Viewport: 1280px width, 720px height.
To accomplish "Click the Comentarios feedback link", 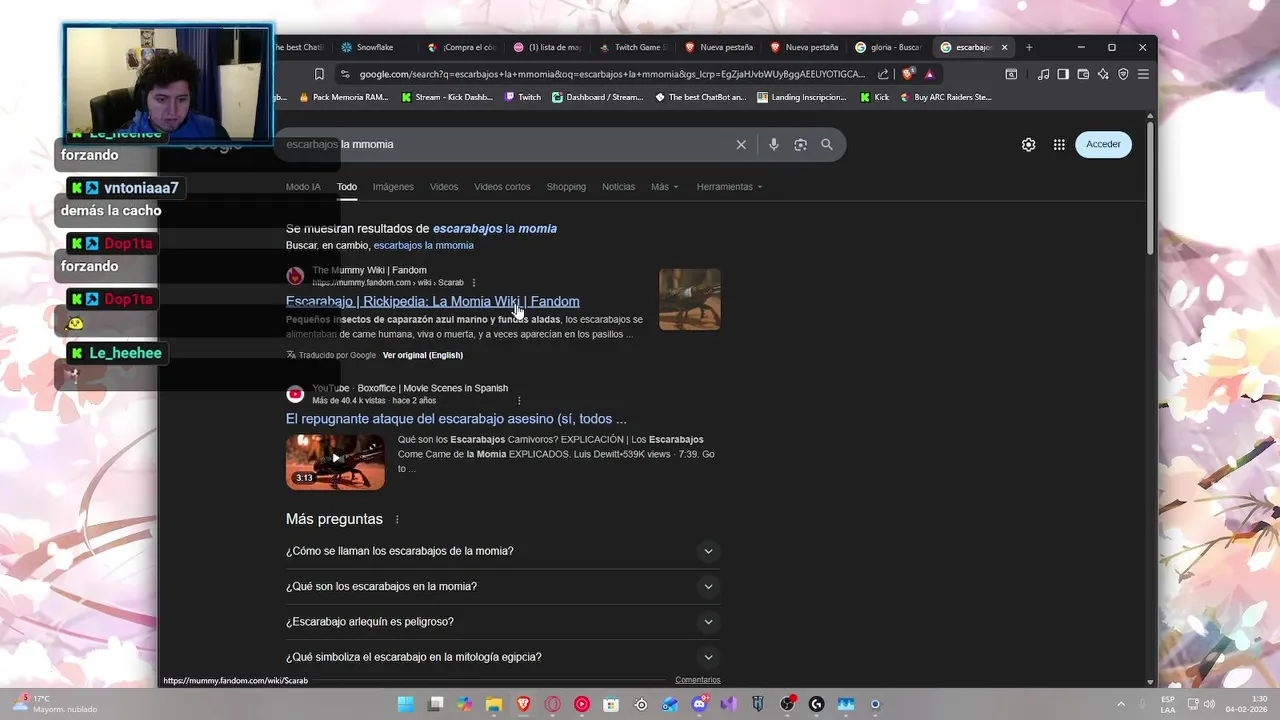I will point(698,680).
